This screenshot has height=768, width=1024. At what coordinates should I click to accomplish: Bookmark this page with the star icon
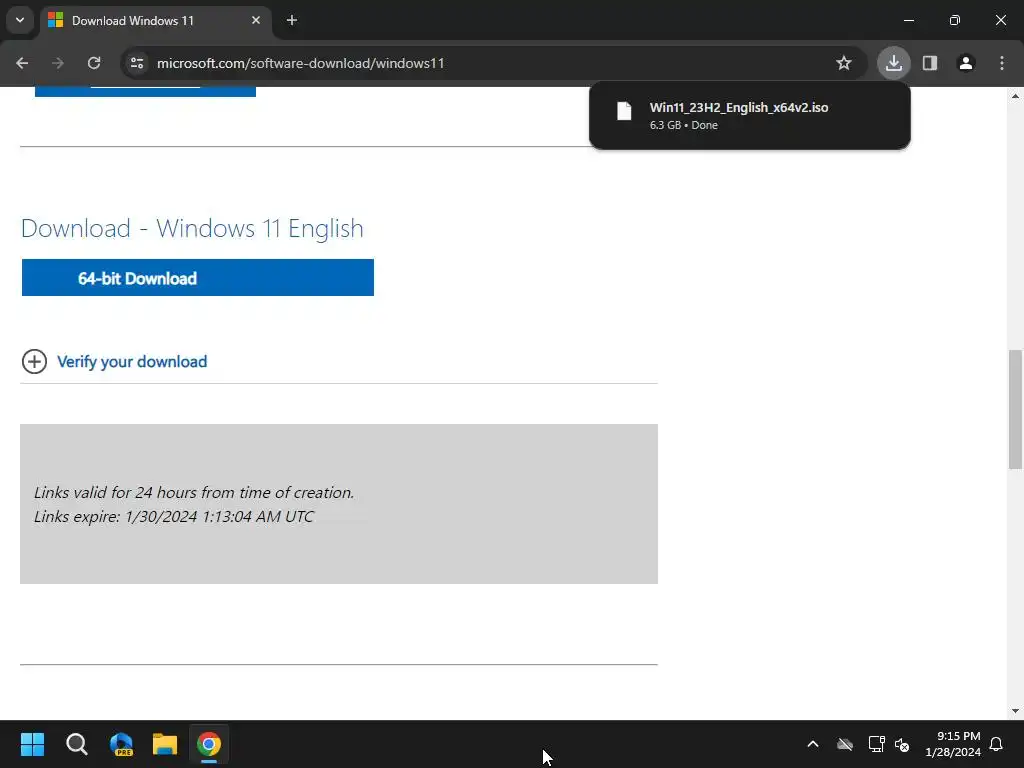(844, 63)
